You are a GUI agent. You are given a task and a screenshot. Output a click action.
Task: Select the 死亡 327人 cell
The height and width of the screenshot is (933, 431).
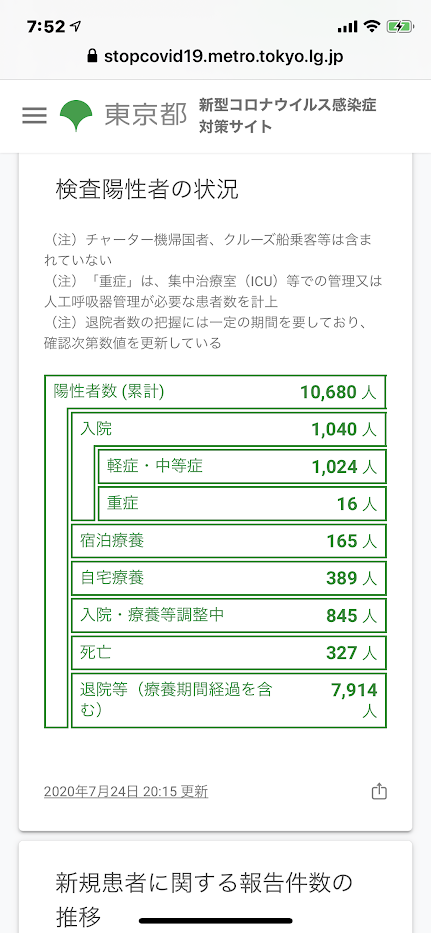[229, 653]
